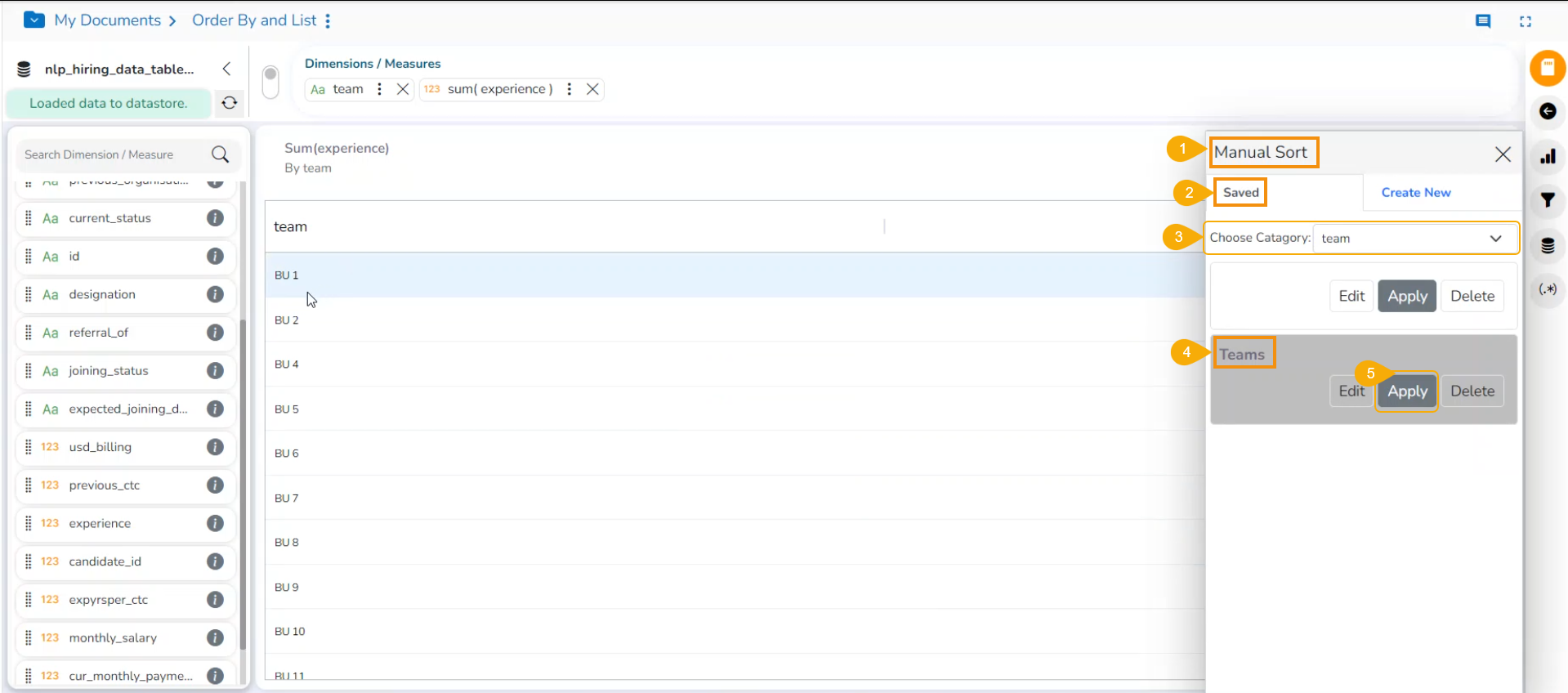Show info for candidate_id field

coord(215,561)
